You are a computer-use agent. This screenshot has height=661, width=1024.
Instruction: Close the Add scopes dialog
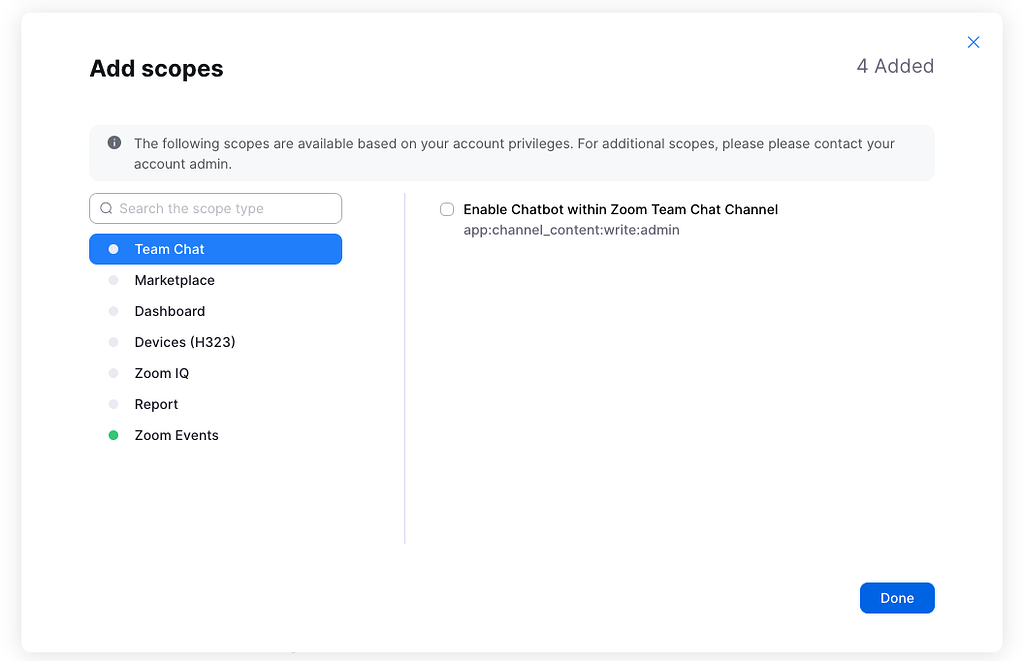tap(973, 42)
